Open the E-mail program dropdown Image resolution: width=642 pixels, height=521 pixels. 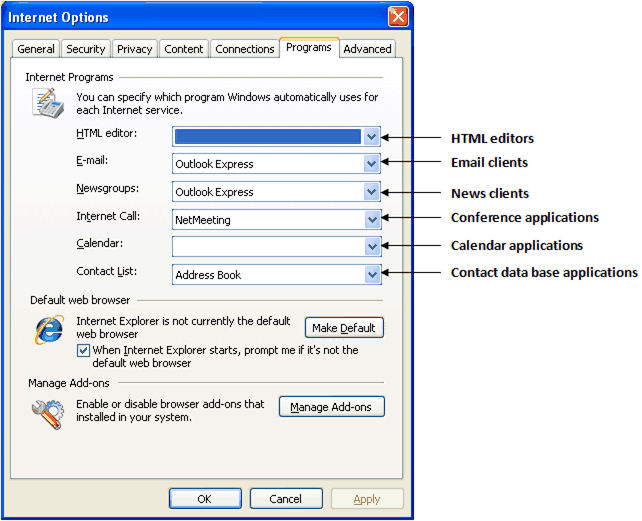(372, 164)
